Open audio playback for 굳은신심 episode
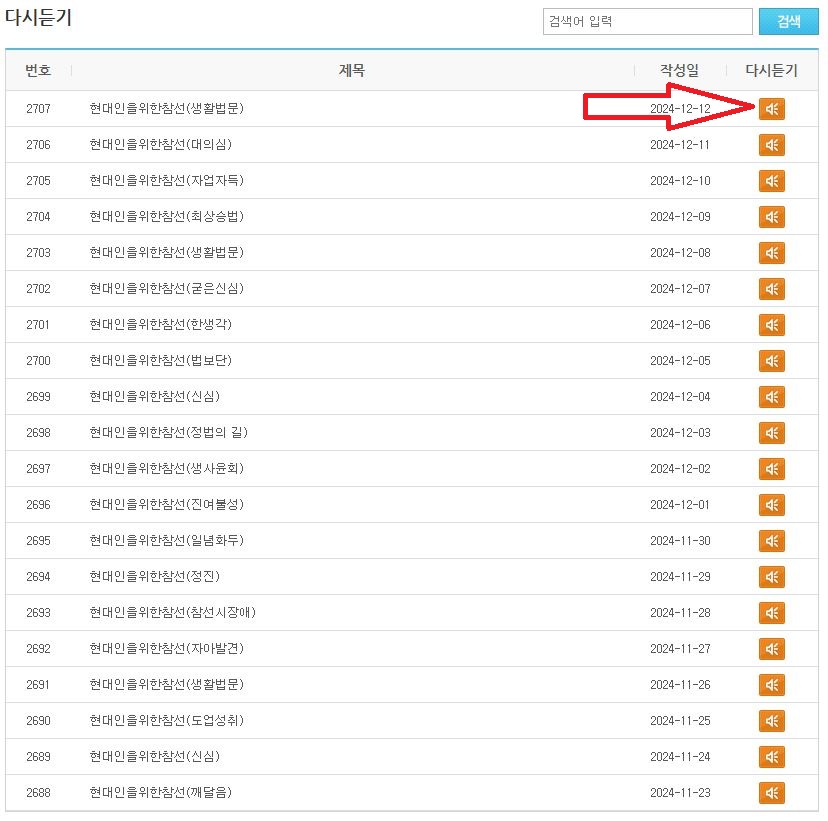Screen dimensions: 828x821 771,288
